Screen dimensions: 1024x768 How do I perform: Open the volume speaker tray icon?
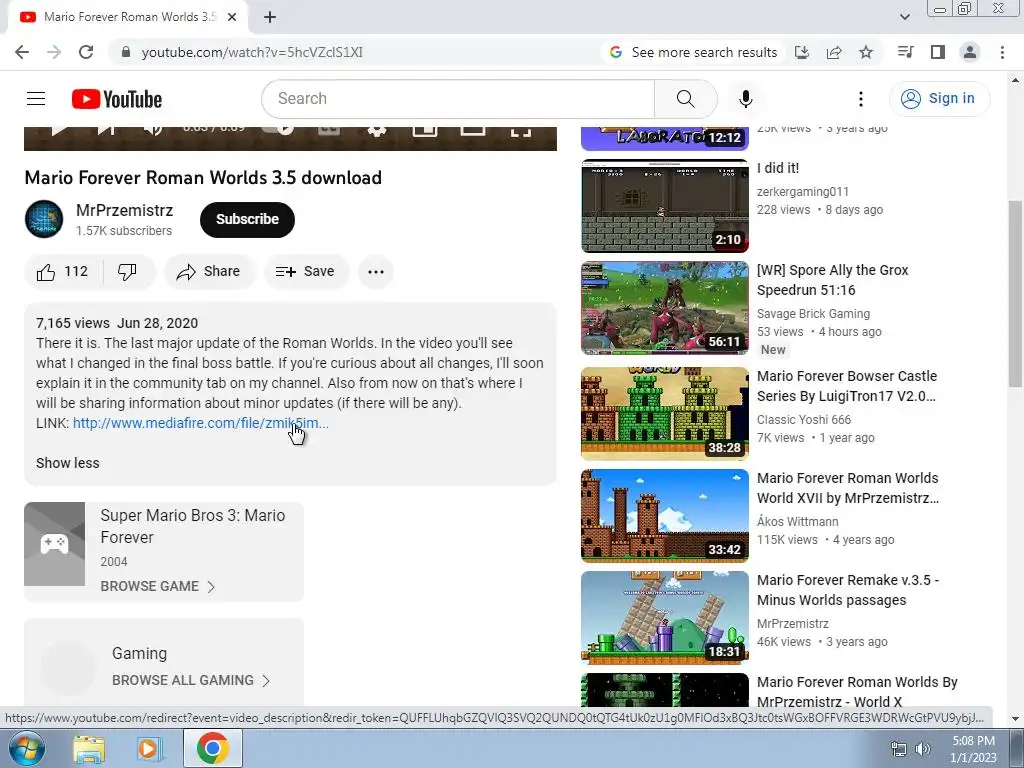(923, 749)
